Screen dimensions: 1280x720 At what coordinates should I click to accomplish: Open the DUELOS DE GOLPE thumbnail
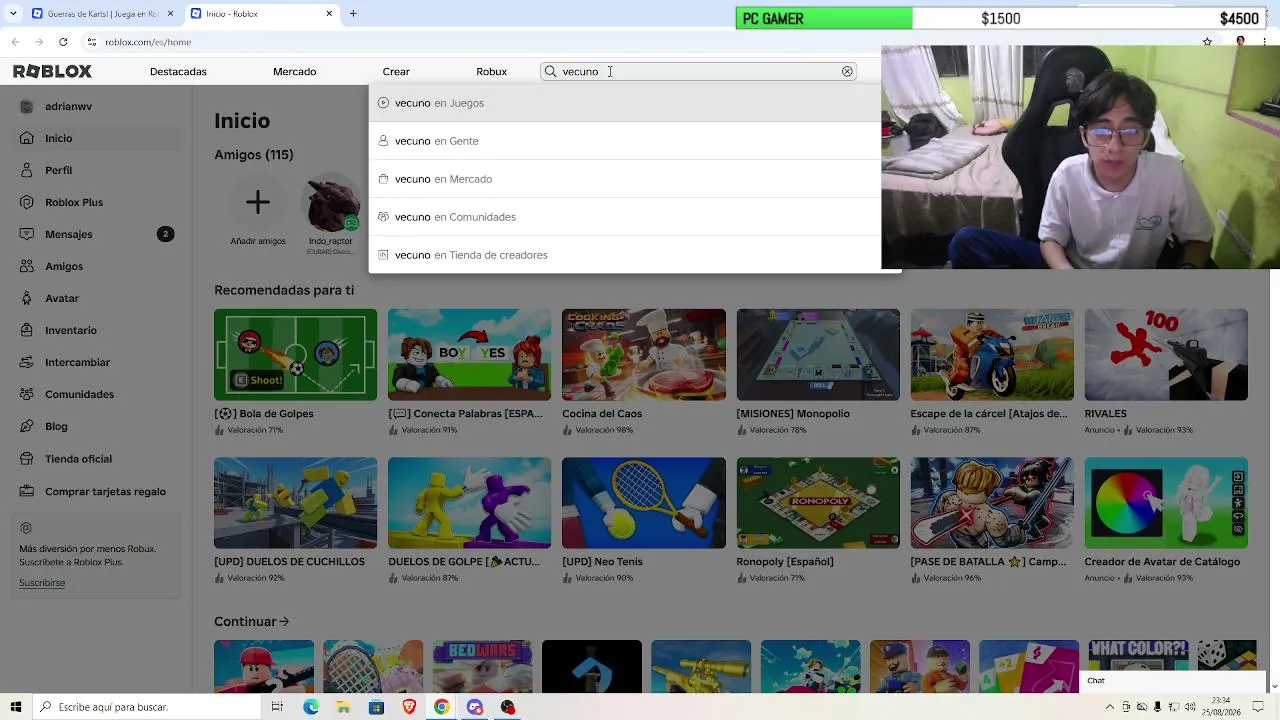pos(469,503)
